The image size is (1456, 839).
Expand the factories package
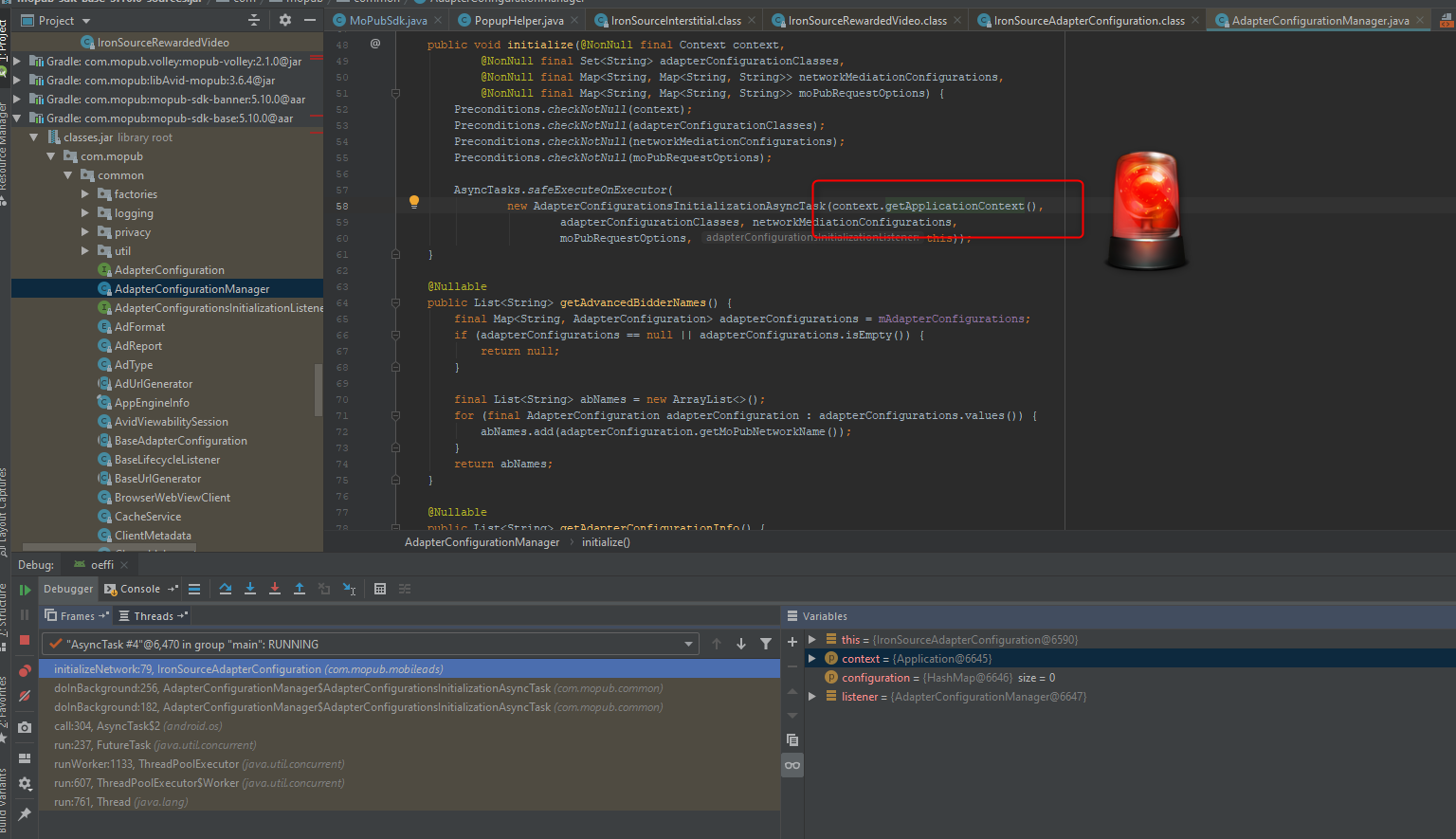(x=85, y=194)
